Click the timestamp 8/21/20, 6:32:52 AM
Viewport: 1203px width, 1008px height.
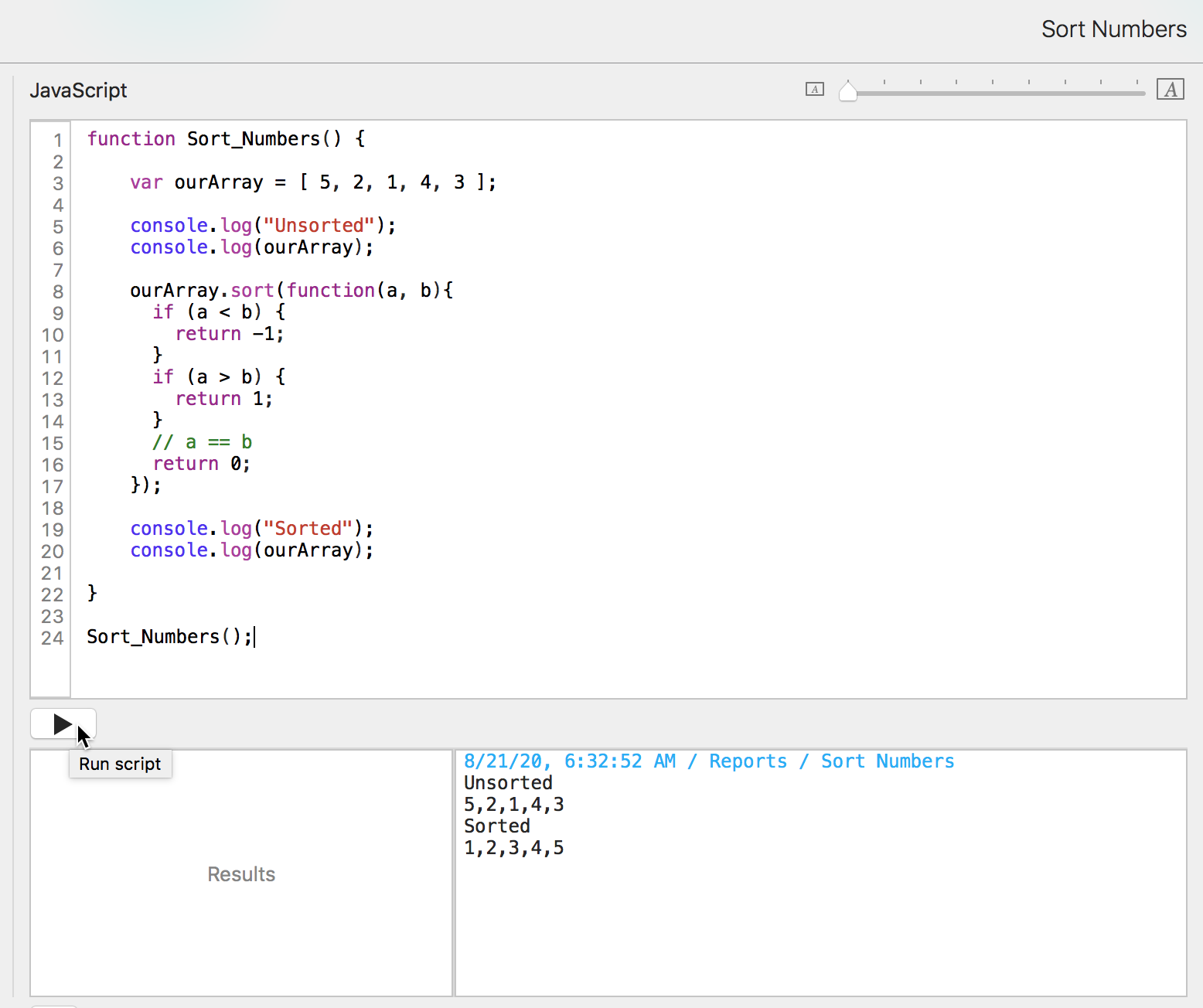tap(569, 761)
